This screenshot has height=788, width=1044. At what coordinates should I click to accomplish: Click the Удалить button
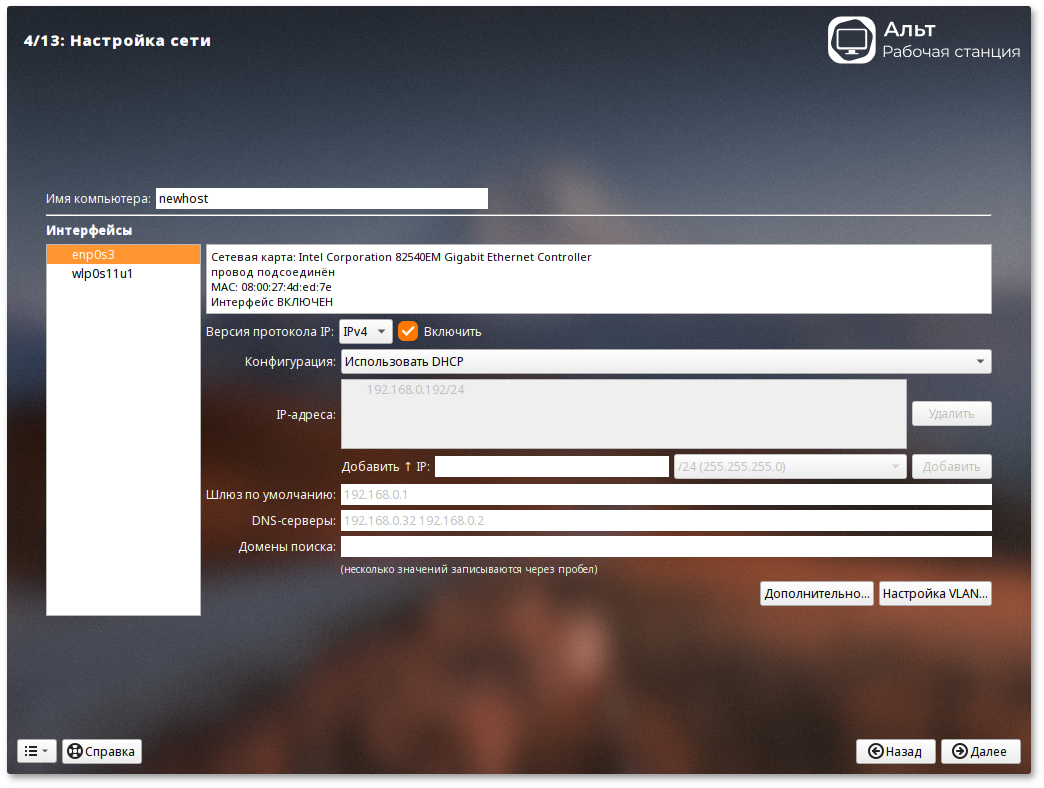[951, 413]
